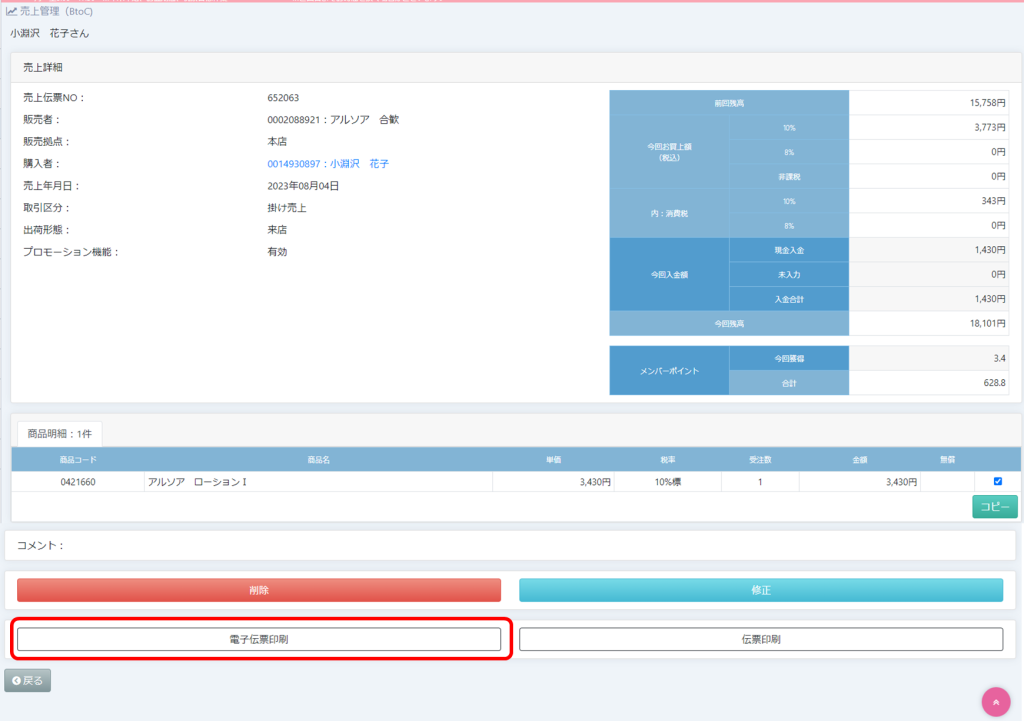The width and height of the screenshot is (1024, 721).
Task: Click the product name アルソア ローションI
Action: tap(197, 482)
